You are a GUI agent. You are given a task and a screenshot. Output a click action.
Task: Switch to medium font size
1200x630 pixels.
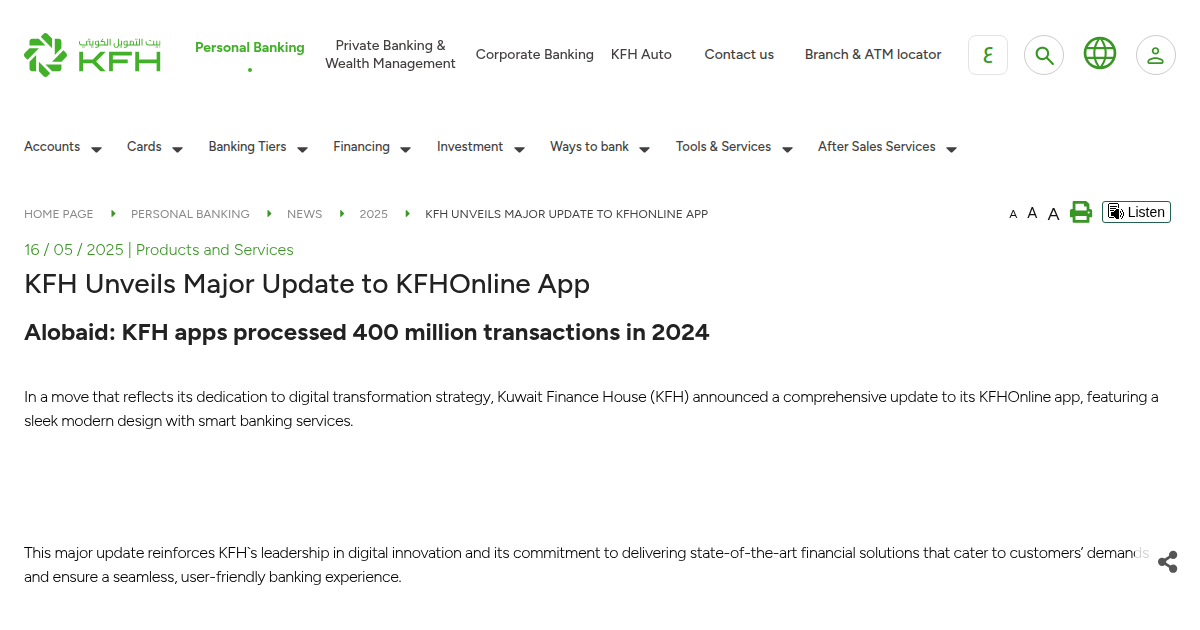[x=1032, y=212]
